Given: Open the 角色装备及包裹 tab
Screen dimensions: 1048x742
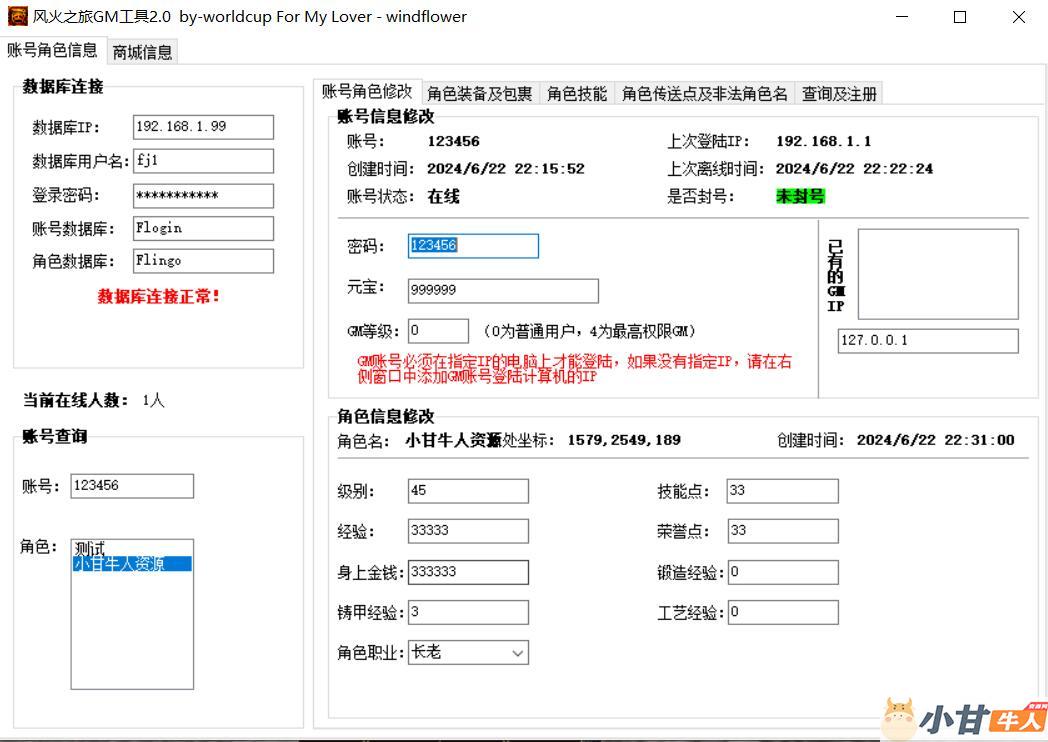Looking at the screenshot, I should click(x=479, y=93).
